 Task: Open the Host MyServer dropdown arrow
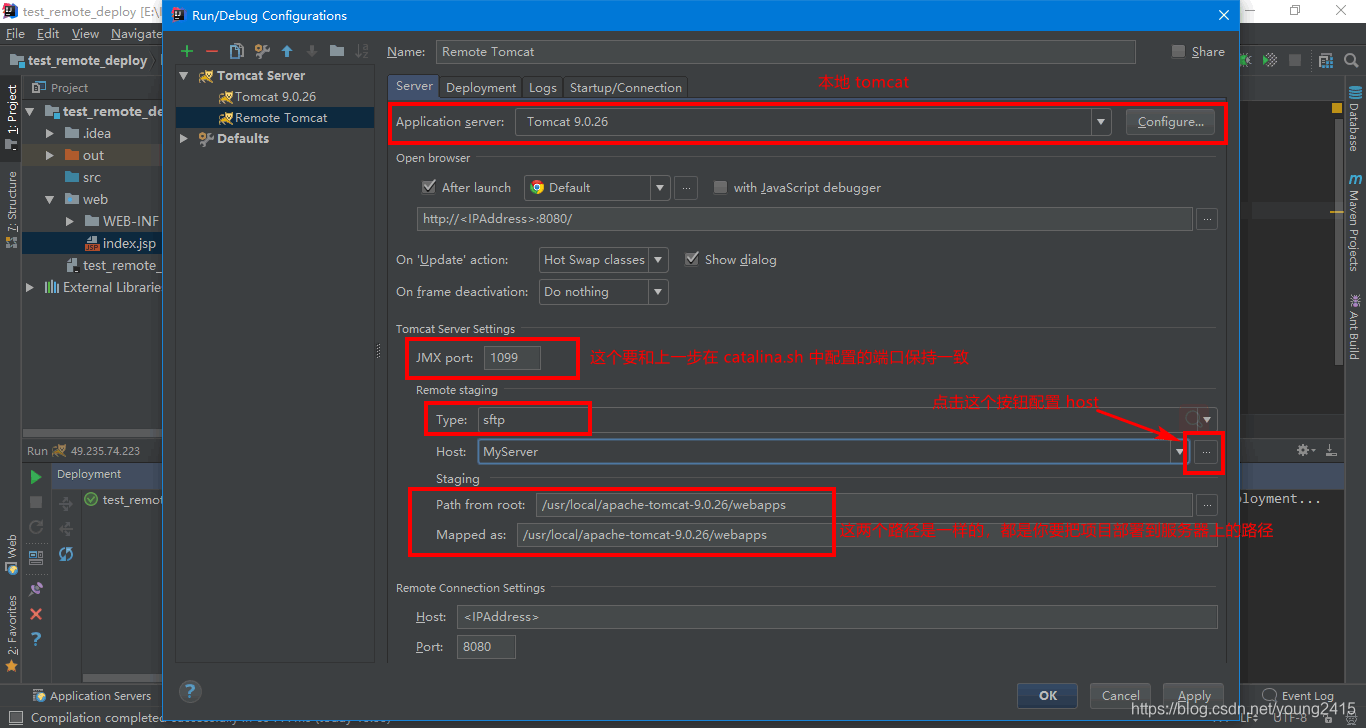(1179, 452)
